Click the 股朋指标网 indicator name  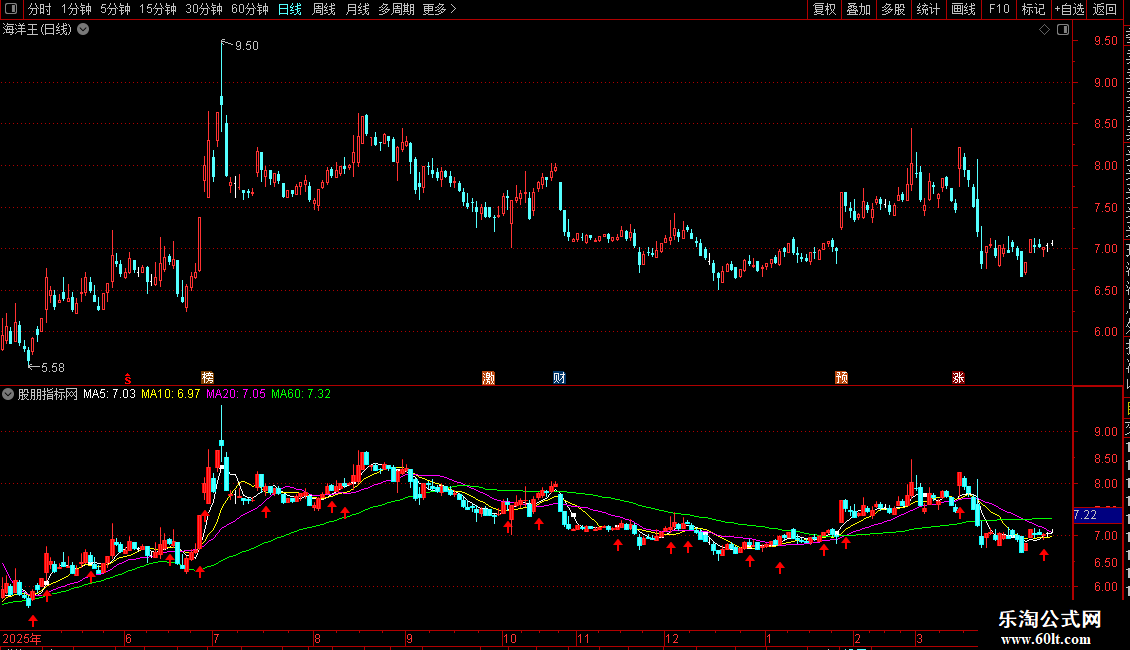click(48, 394)
